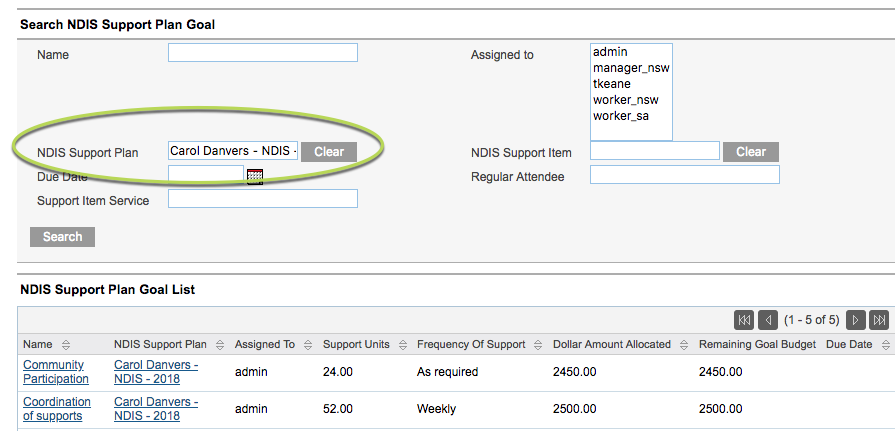Screen dimensions: 895x431
Task: Go to next page of results
Action: click(x=856, y=320)
